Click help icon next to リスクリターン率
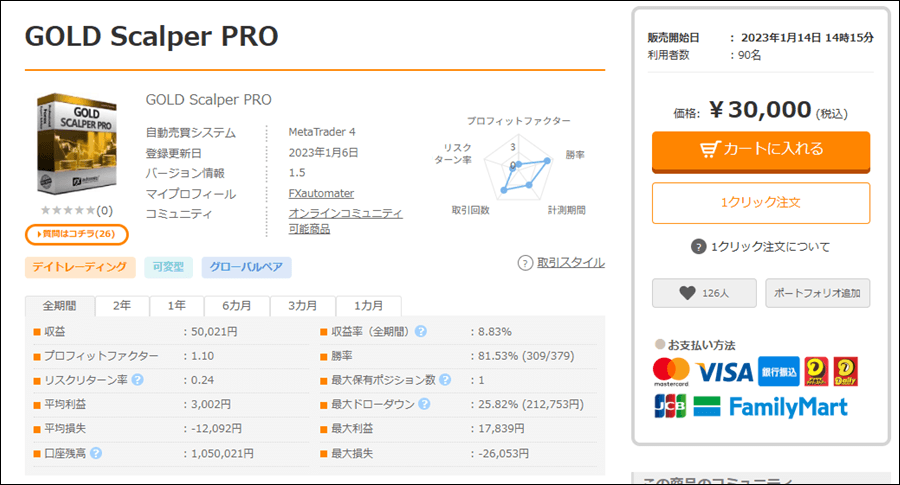This screenshot has height=485, width=900. click(x=137, y=379)
